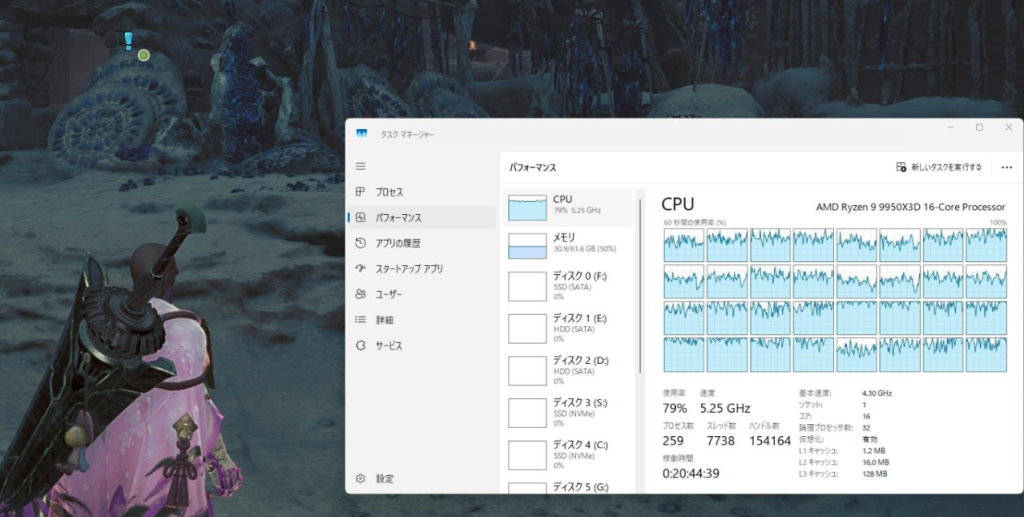The height and width of the screenshot is (517, 1024).
Task: Open the サービス gear-puzzle icon
Action: 360,345
